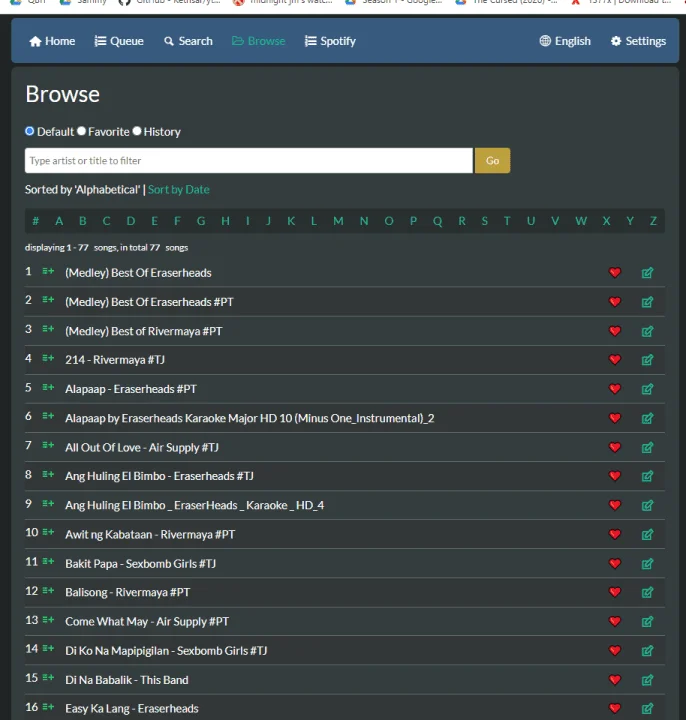Filter songs by letter S

484,221
